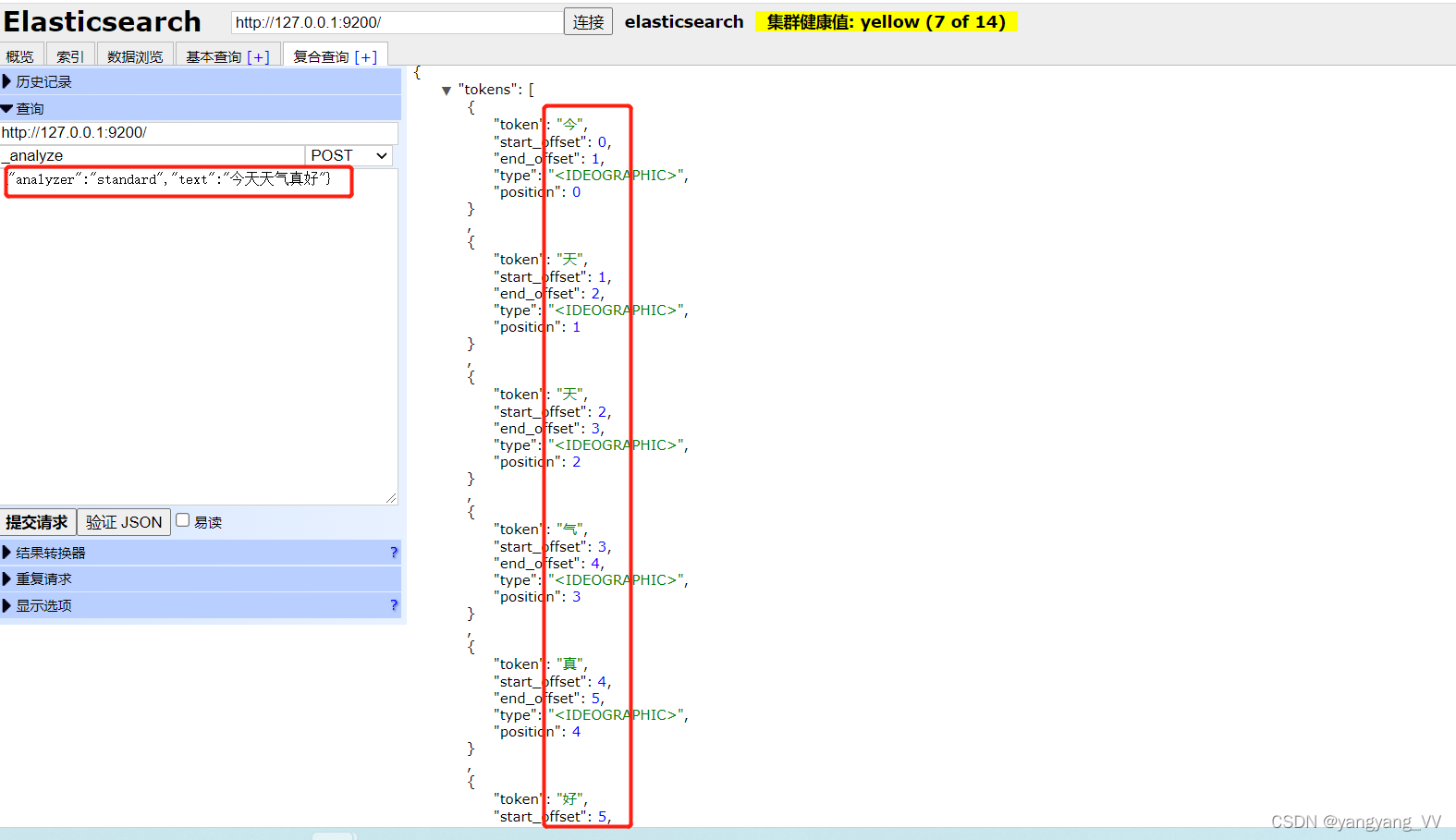Open the 数据浏览 tab
Image resolution: width=1456 pixels, height=840 pixels.
135,56
